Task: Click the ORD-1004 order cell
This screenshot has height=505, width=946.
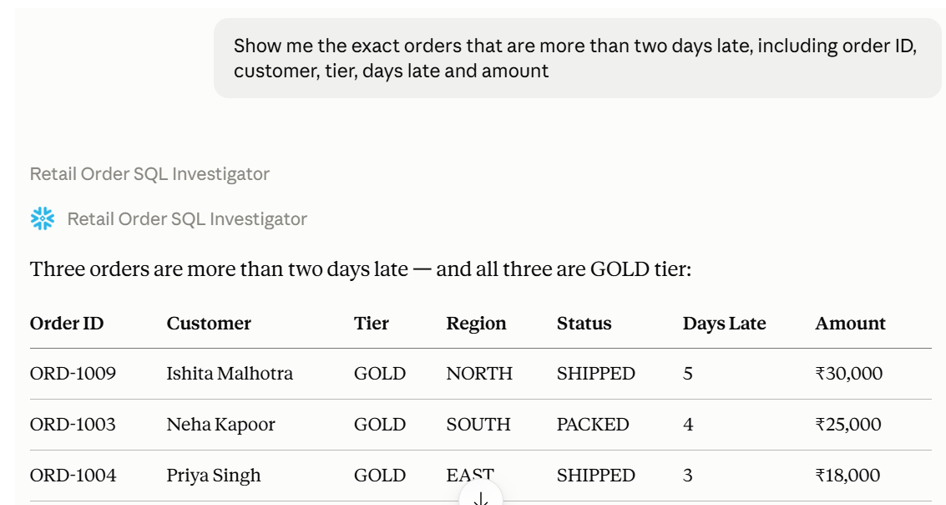Action: point(73,475)
